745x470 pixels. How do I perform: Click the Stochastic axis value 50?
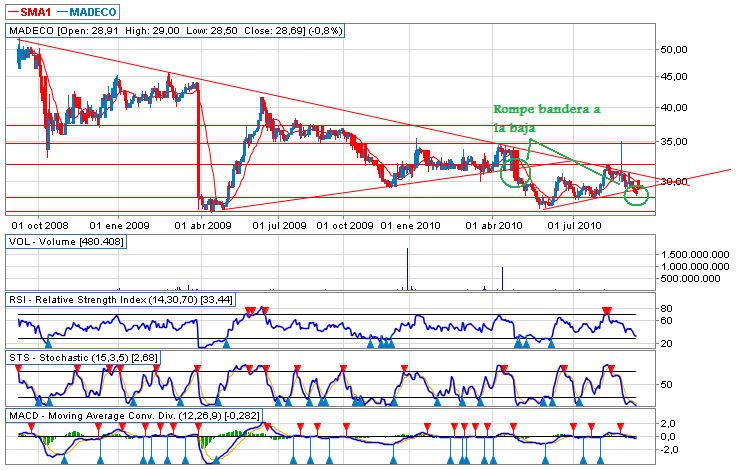667,384
